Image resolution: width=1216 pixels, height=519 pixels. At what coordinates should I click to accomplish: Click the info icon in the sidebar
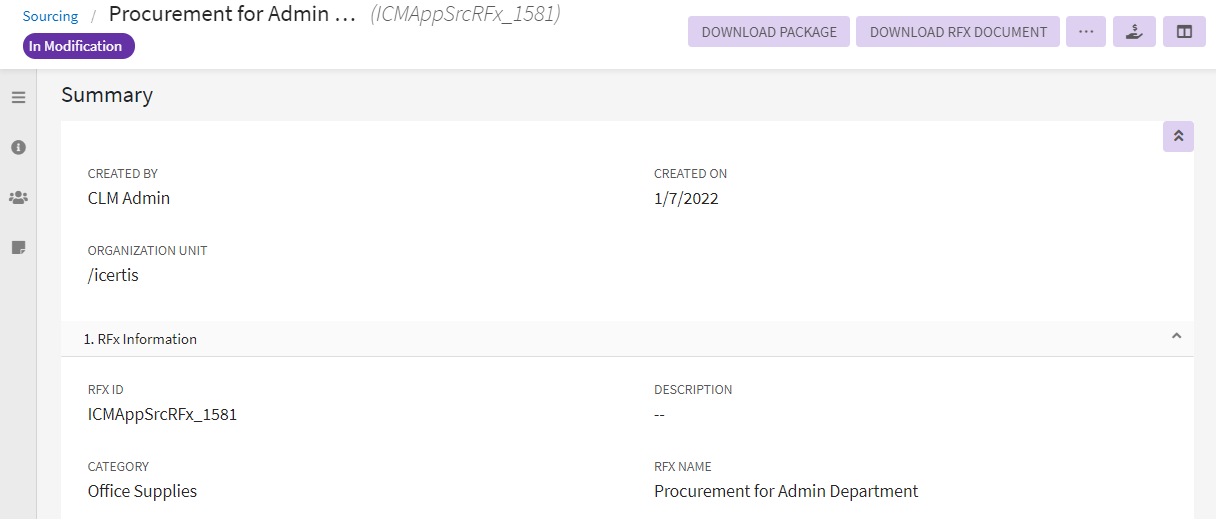click(18, 147)
